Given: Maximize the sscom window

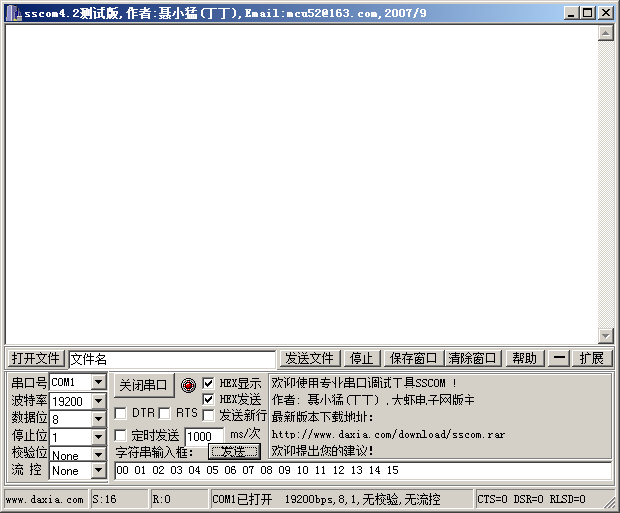Looking at the screenshot, I should point(587,13).
